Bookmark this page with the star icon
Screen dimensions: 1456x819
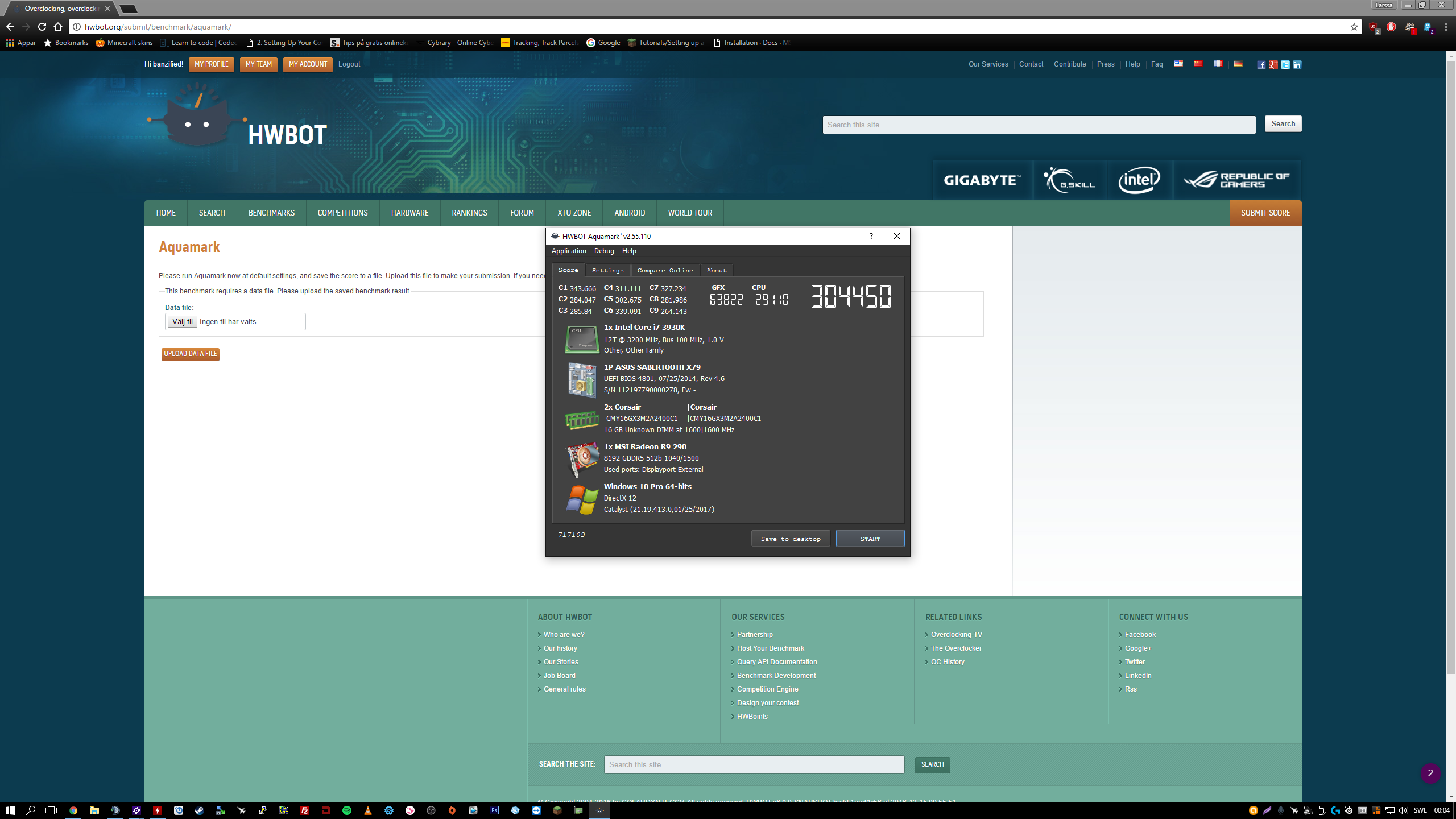coord(1354,27)
